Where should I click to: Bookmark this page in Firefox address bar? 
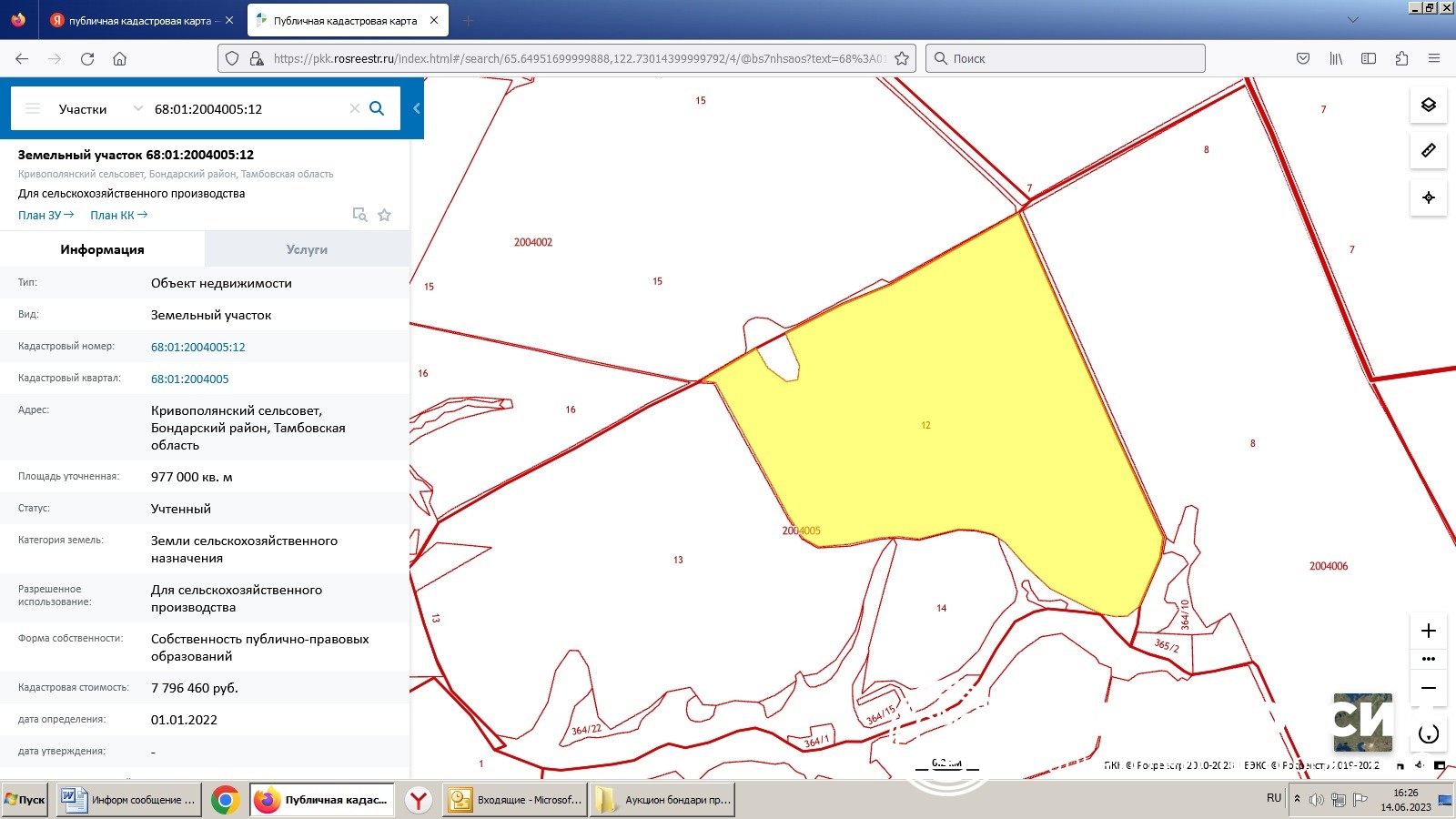tap(901, 58)
